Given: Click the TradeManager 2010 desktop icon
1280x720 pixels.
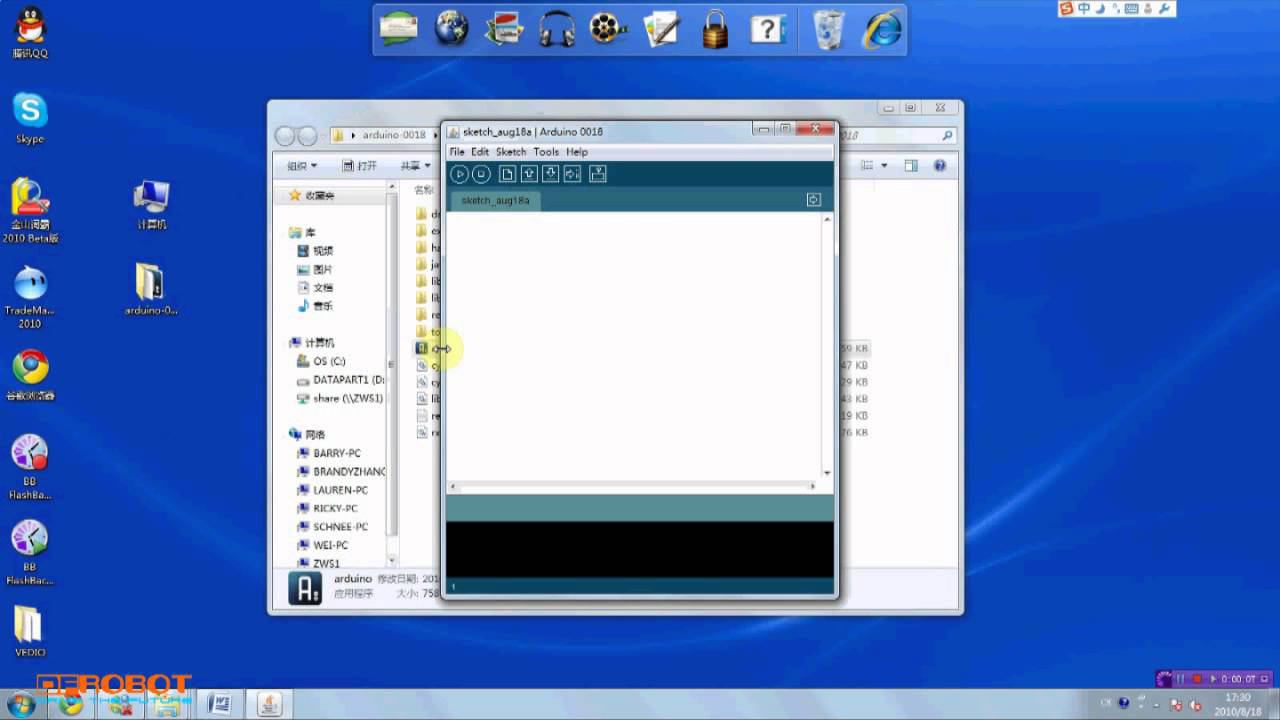Looking at the screenshot, I should coord(30,297).
